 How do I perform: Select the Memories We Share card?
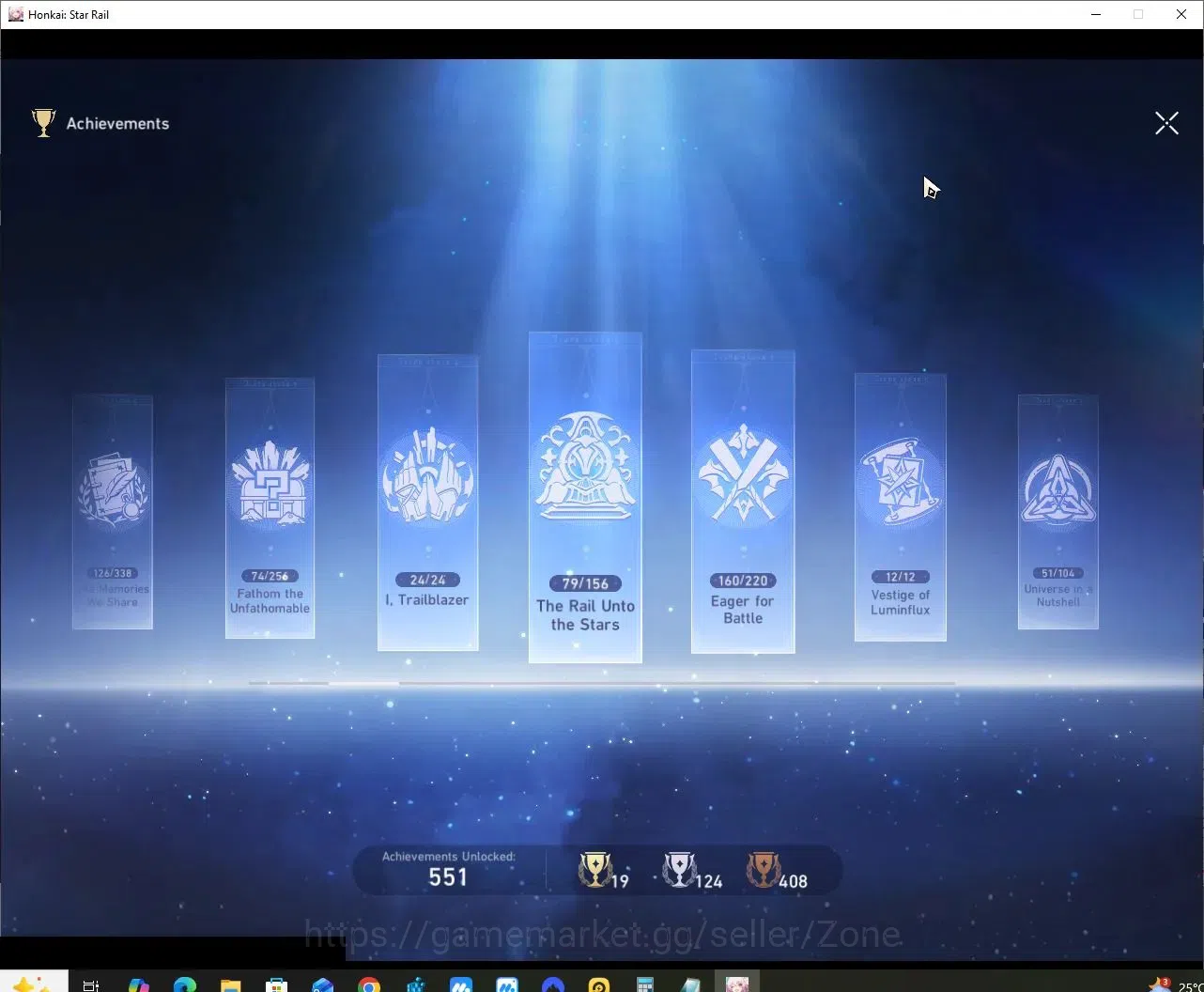point(113,512)
